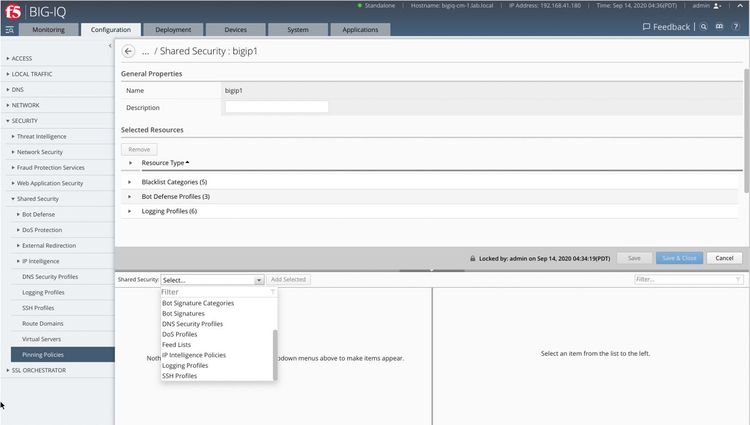The width and height of the screenshot is (750, 425).
Task: Choose DoS Profiles option
Action: pyautogui.click(x=179, y=335)
